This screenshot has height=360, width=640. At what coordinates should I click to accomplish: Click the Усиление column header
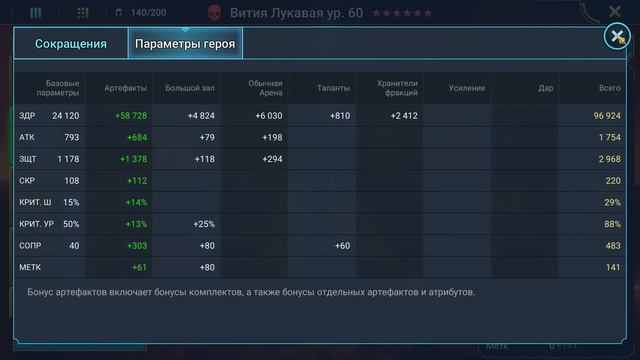pos(467,88)
